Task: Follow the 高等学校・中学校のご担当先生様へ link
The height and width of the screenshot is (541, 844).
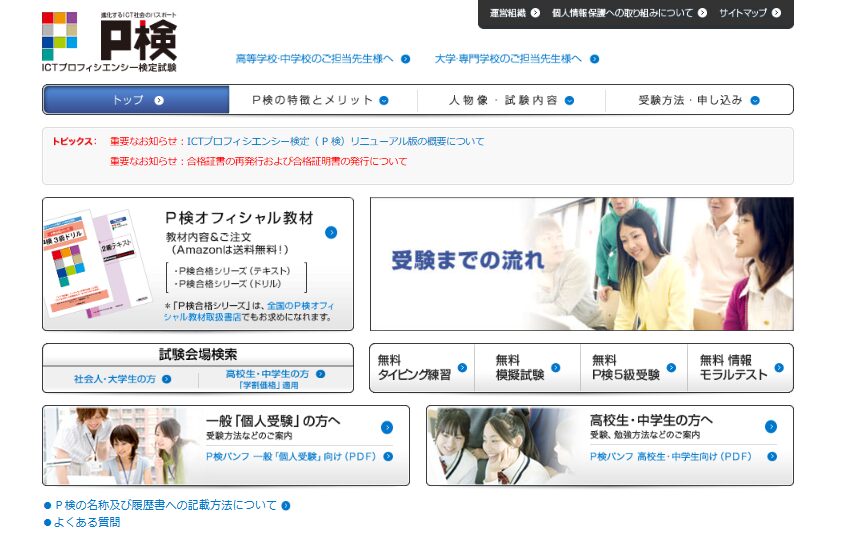Action: (323, 59)
